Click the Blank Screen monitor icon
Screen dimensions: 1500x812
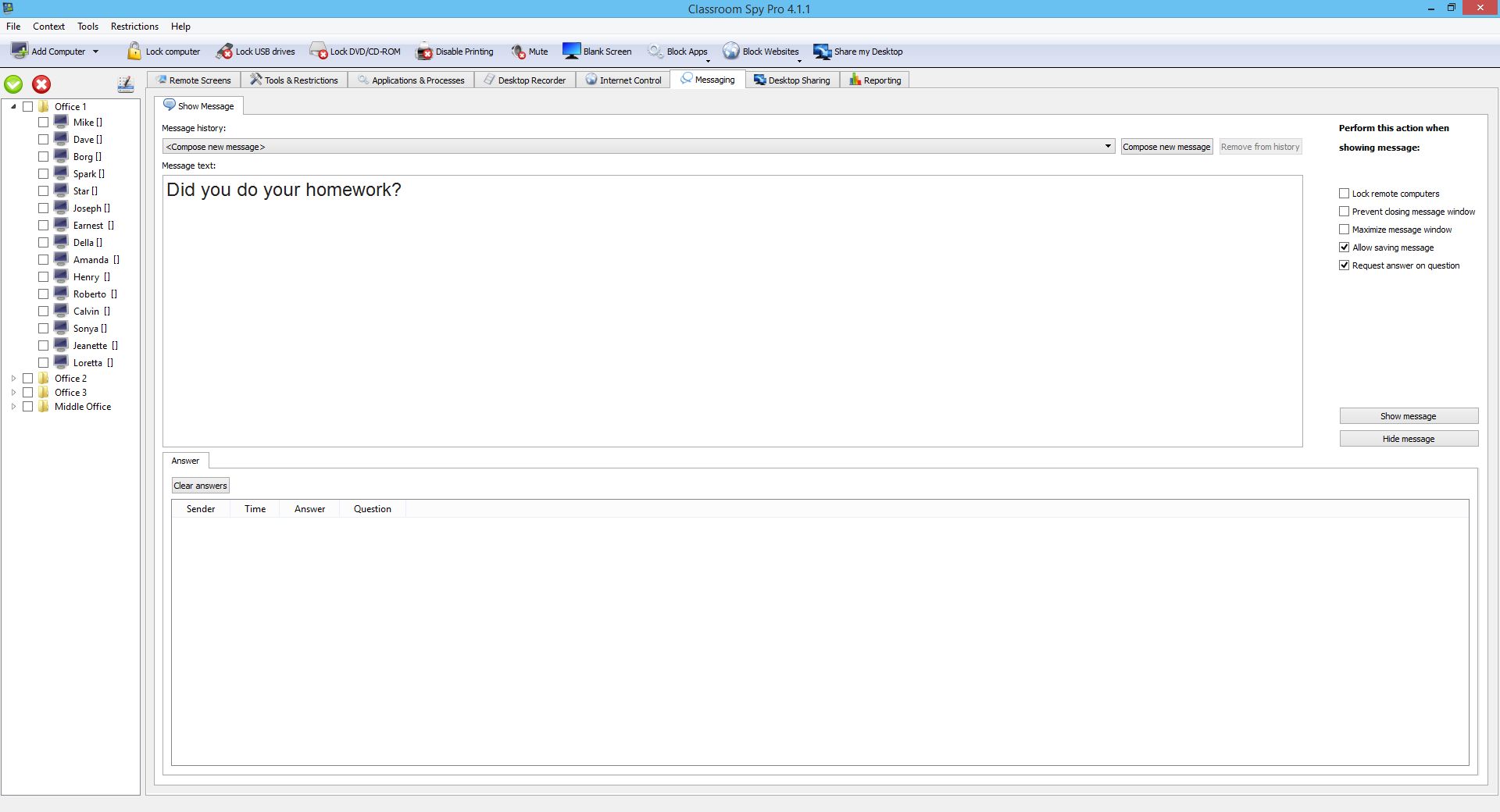pyautogui.click(x=572, y=52)
